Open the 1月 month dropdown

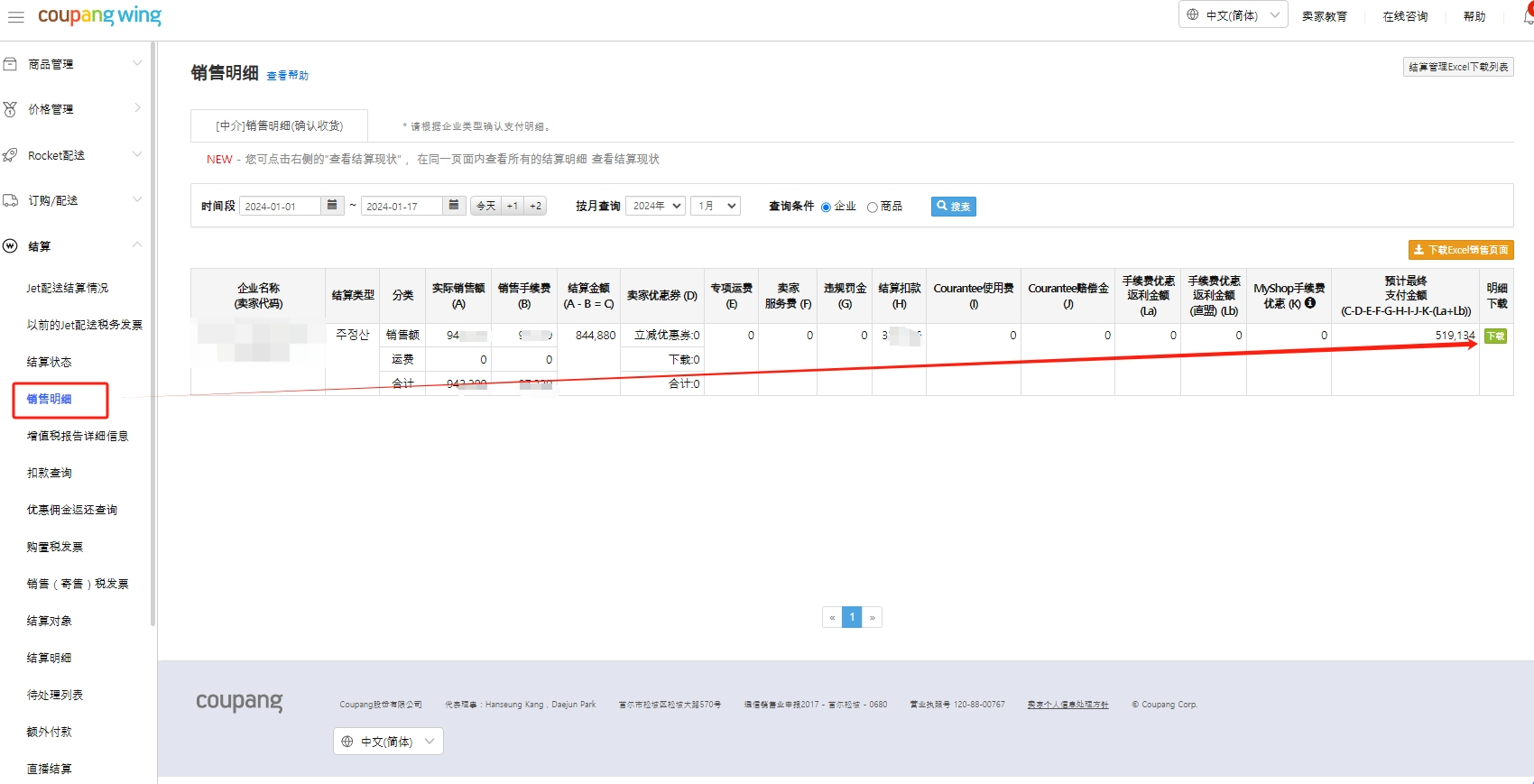pos(716,206)
